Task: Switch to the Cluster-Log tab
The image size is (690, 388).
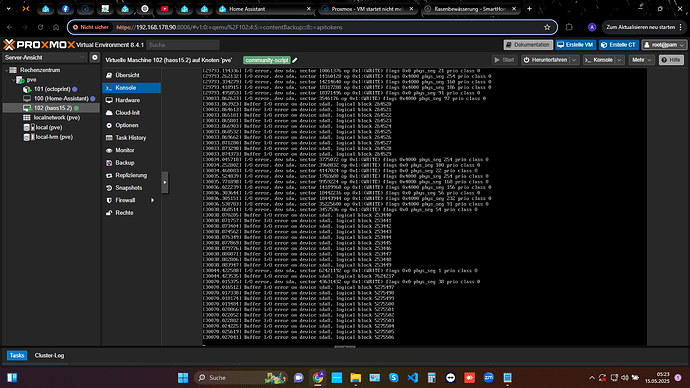Action: 49,355
